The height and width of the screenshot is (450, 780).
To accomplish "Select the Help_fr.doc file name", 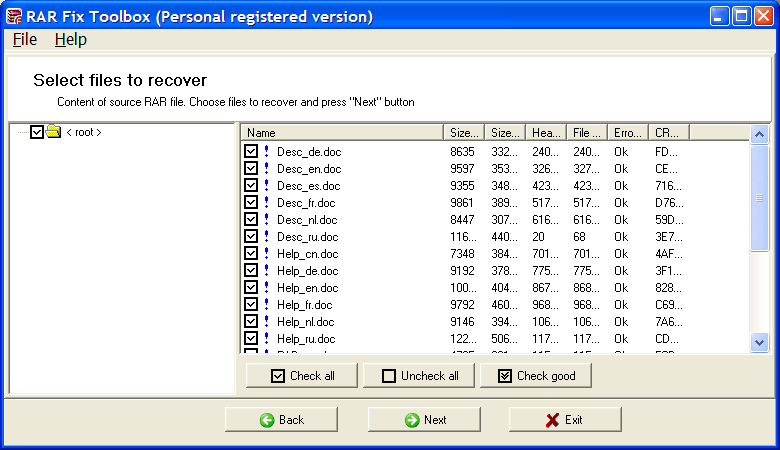I will click(x=304, y=304).
